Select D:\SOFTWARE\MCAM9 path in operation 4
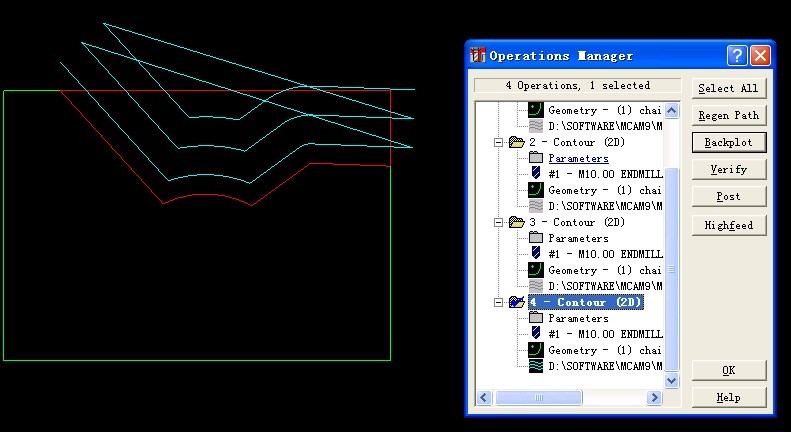 tap(605, 366)
